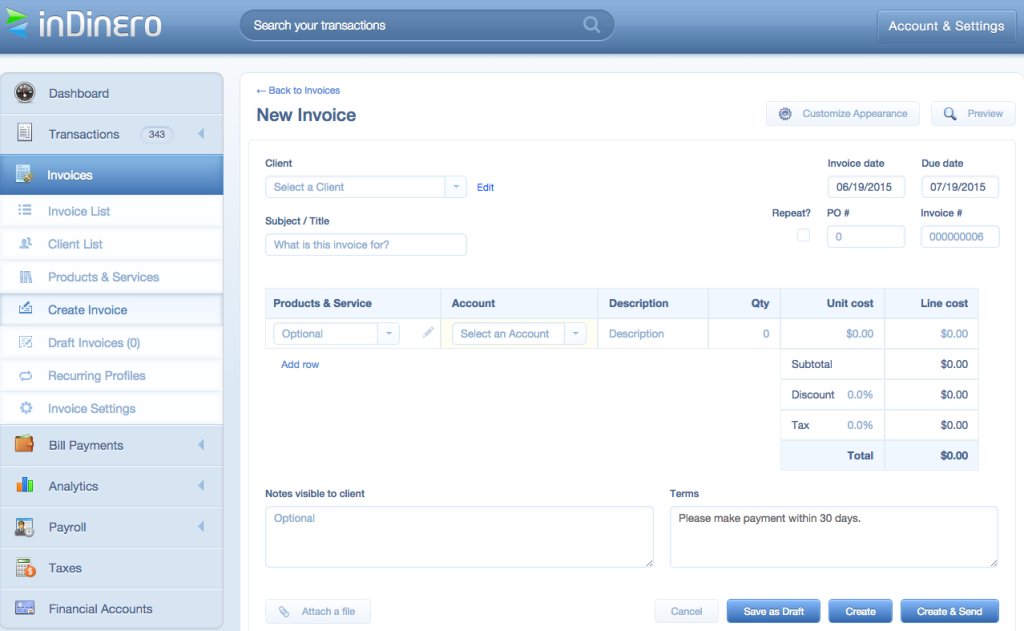Click the Notes visible to client textarea

[459, 537]
